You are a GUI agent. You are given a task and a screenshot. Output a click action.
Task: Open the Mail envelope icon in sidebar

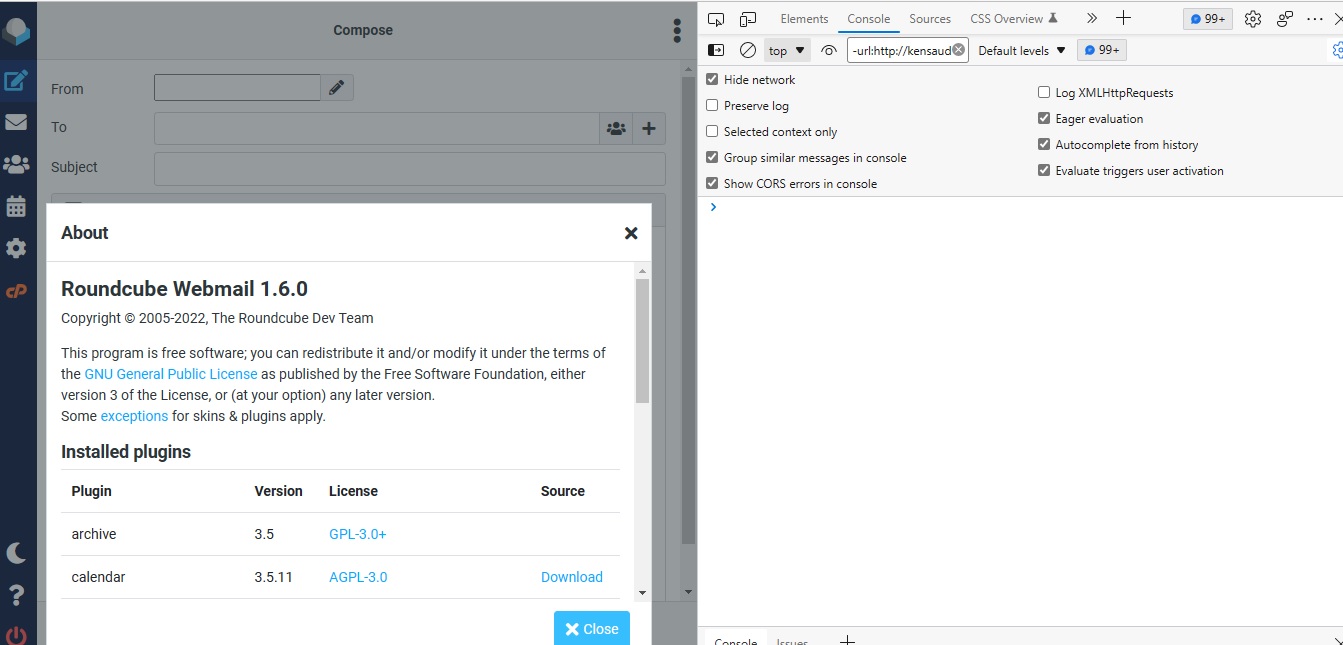point(16,121)
